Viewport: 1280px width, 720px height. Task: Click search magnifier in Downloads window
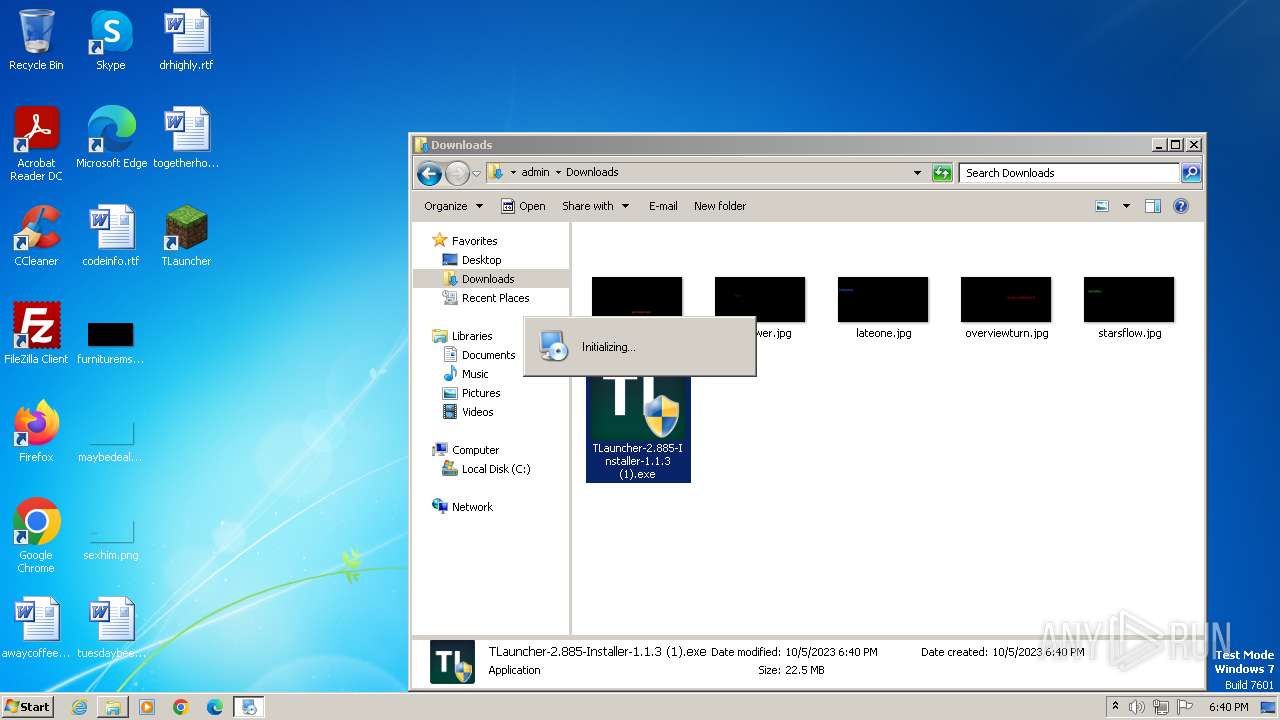point(1190,173)
